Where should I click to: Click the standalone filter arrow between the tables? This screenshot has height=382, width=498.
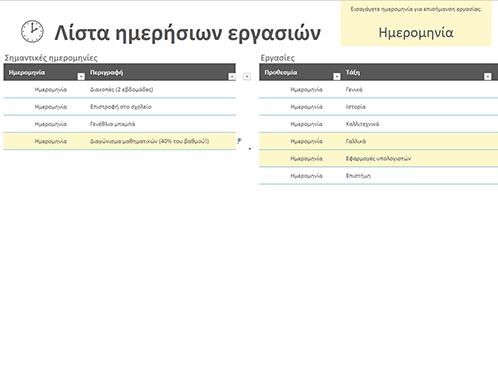click(247, 77)
